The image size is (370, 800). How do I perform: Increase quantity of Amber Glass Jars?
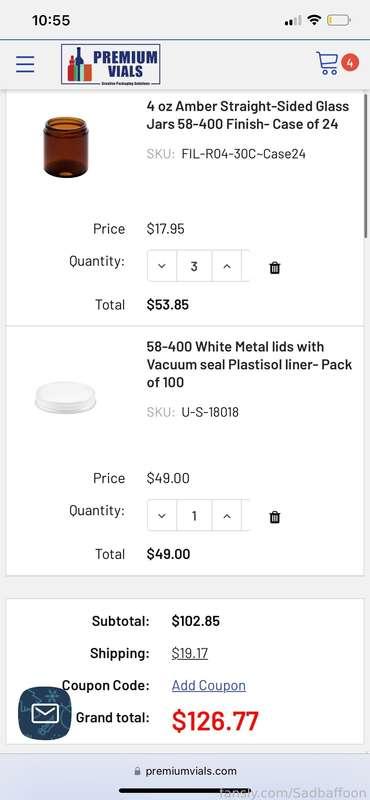click(x=227, y=266)
